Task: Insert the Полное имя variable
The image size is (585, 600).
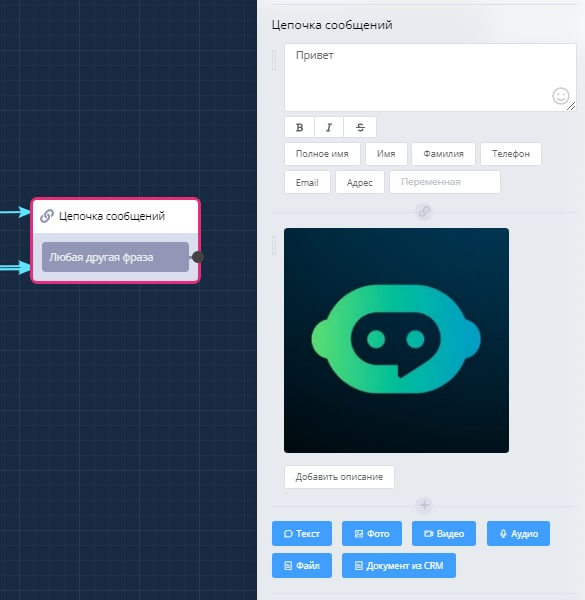Action: coord(322,154)
